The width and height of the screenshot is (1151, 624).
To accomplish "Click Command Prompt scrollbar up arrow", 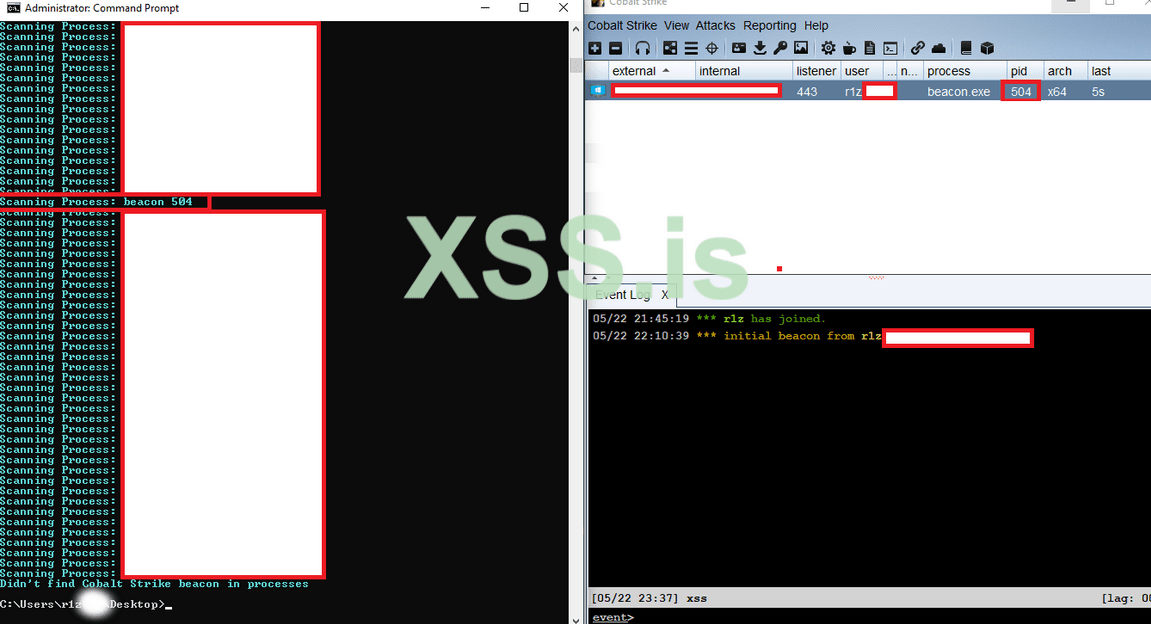I will point(576,29).
